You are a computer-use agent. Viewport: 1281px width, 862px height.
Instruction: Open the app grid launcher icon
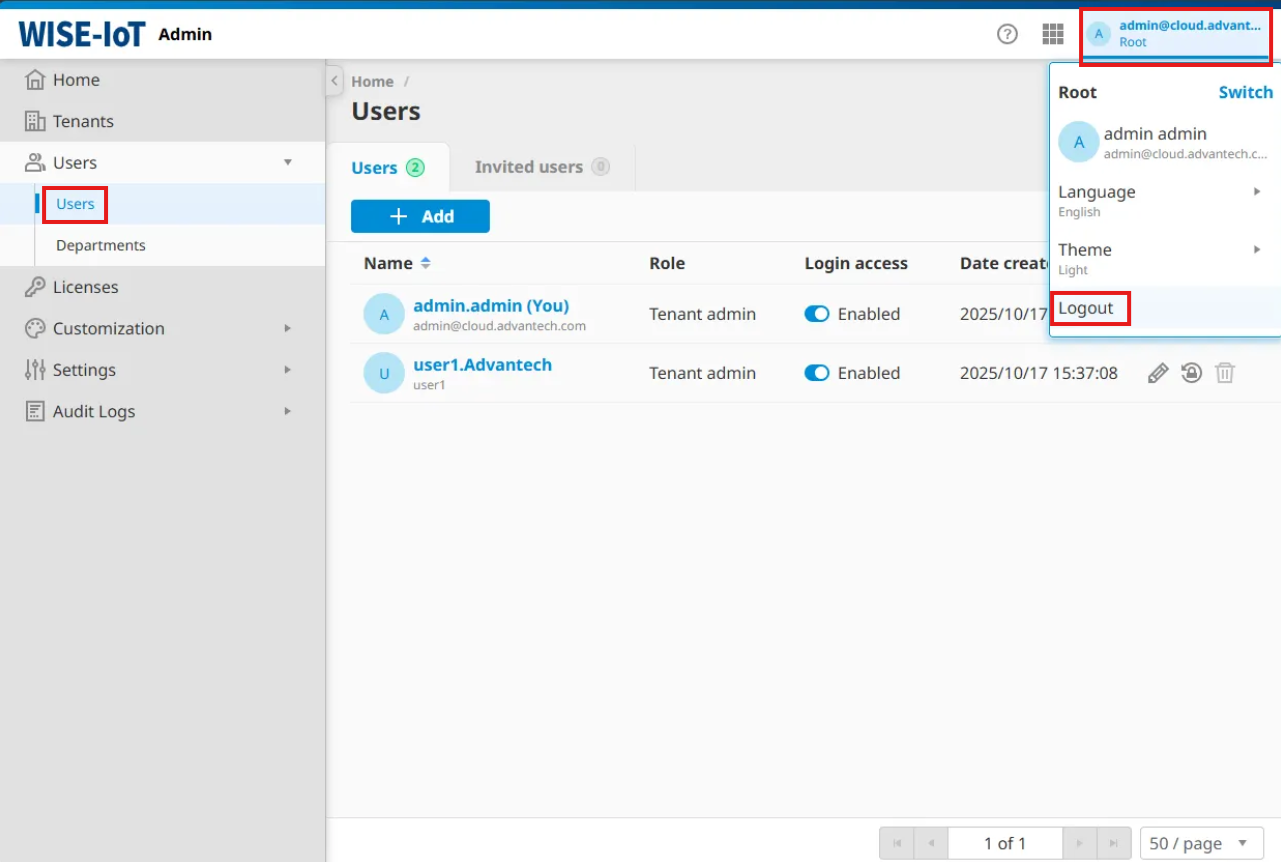(x=1052, y=34)
